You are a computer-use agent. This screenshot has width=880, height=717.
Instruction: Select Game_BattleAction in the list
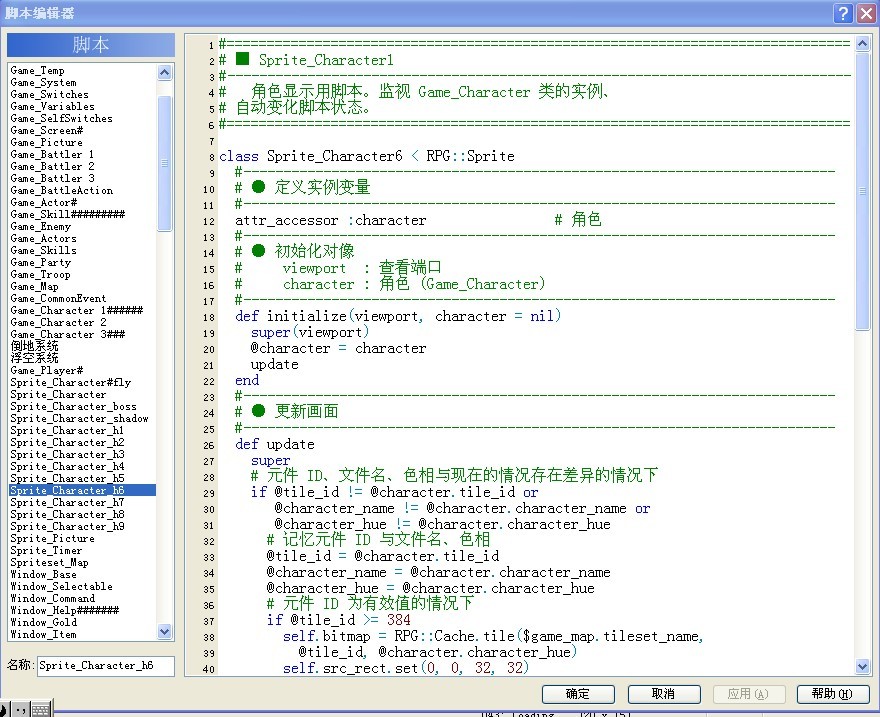tap(62, 191)
